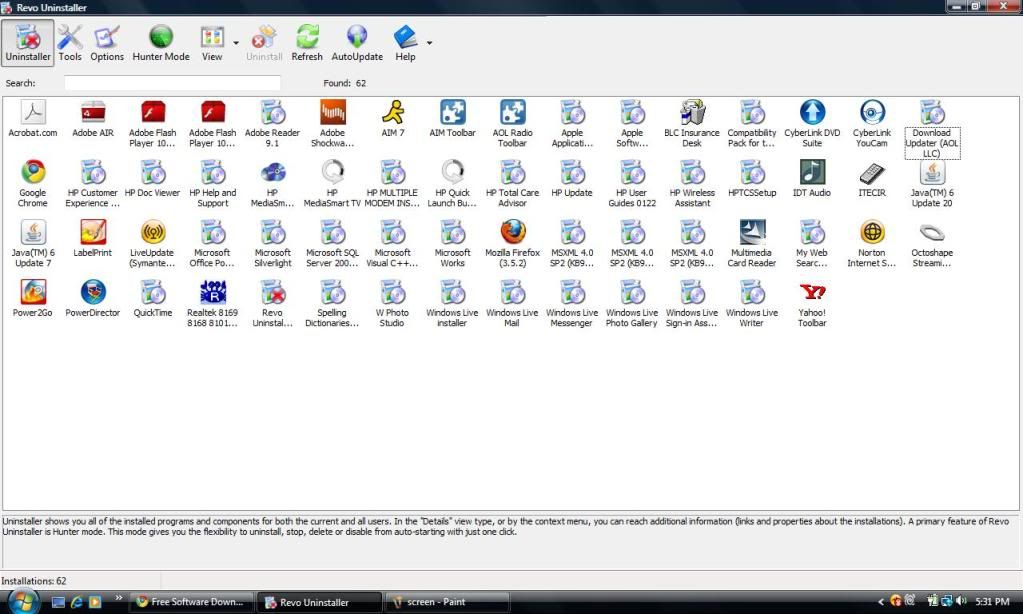This screenshot has width=1023, height=614.
Task: Select the Yahoo! Toolbar icon
Action: point(812,292)
